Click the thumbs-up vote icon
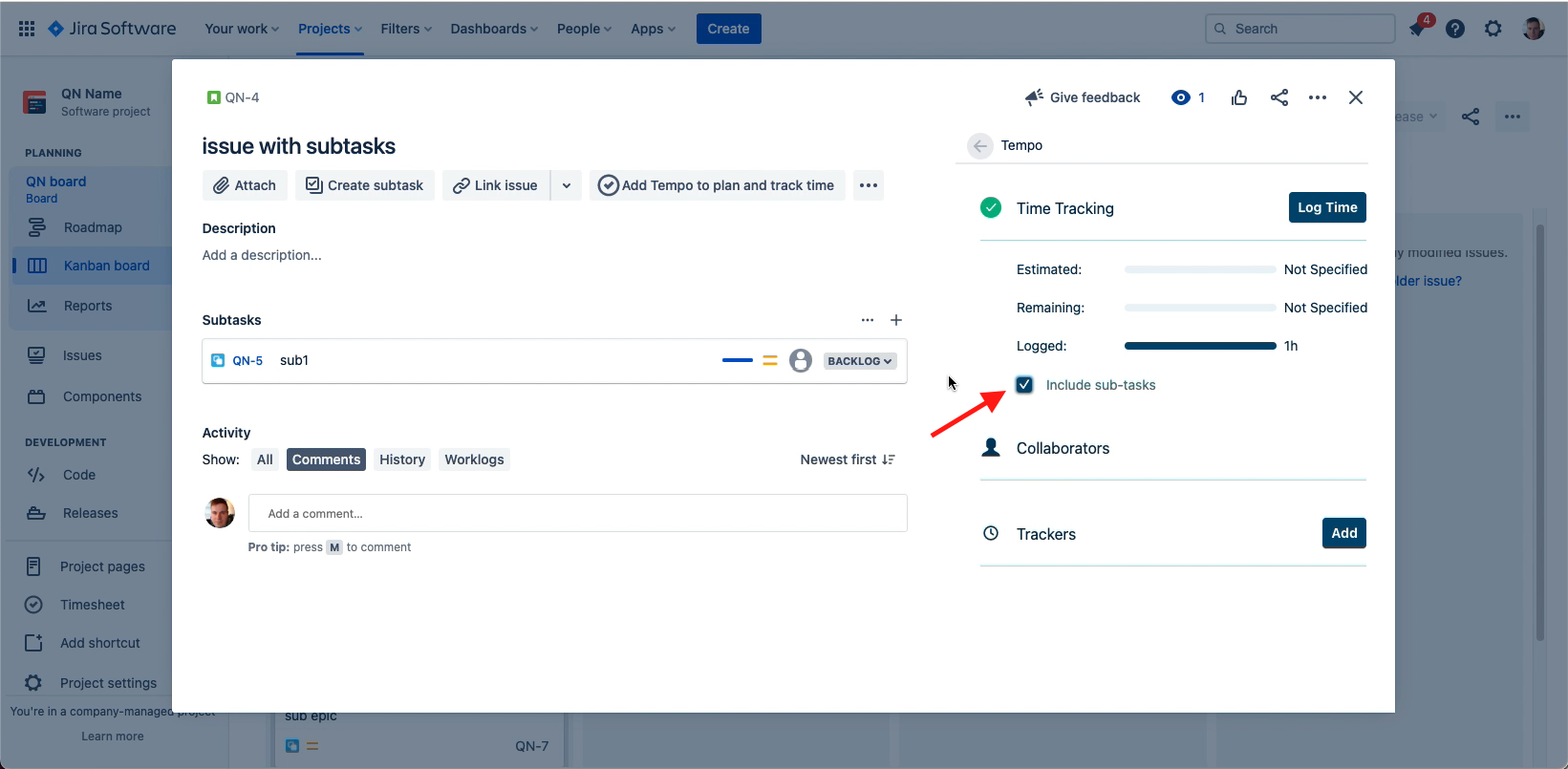The height and width of the screenshot is (769, 1568). pyautogui.click(x=1239, y=97)
